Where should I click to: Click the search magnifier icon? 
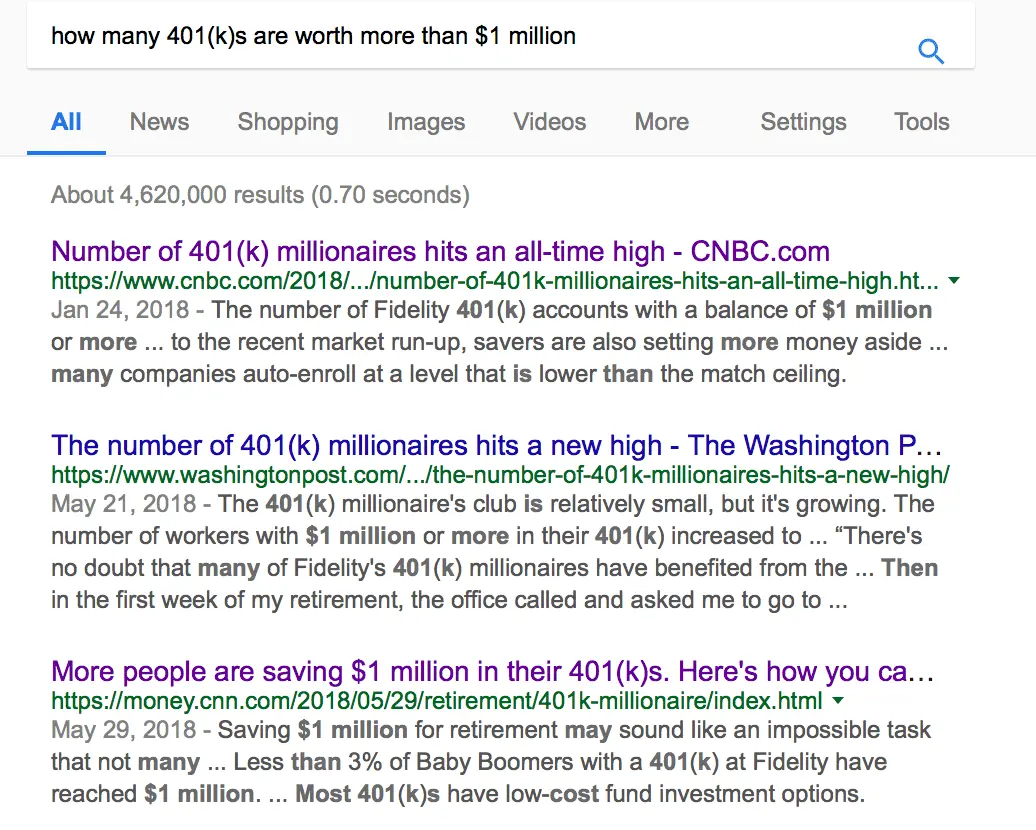coord(931,50)
